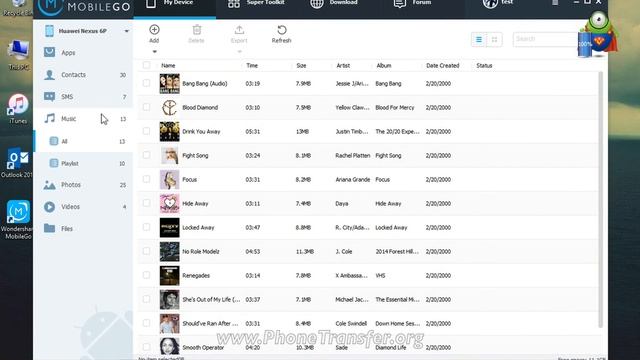Open Files in the sidebar

(x=83, y=229)
